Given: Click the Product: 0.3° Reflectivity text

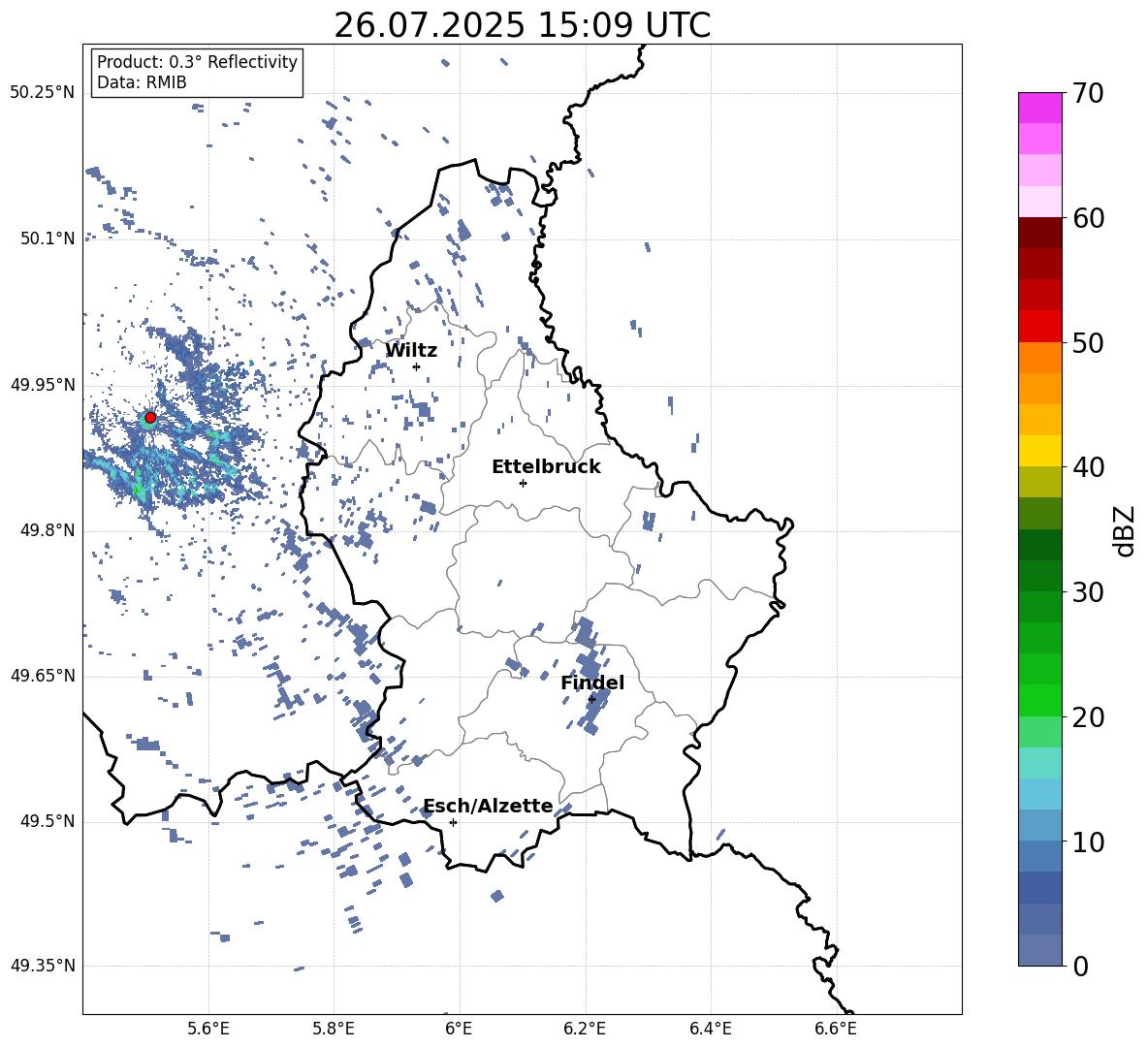Looking at the screenshot, I should click(197, 62).
